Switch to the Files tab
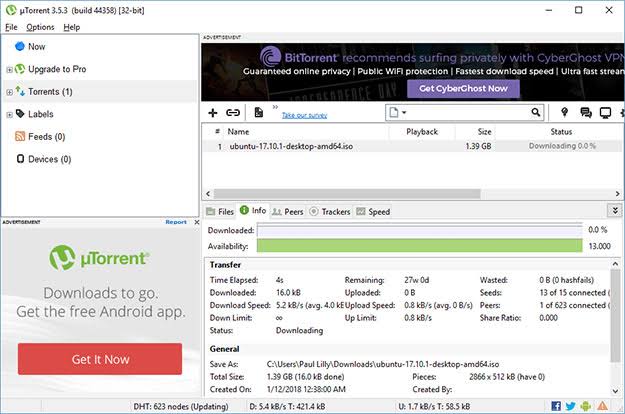The image size is (625, 414). tap(220, 212)
